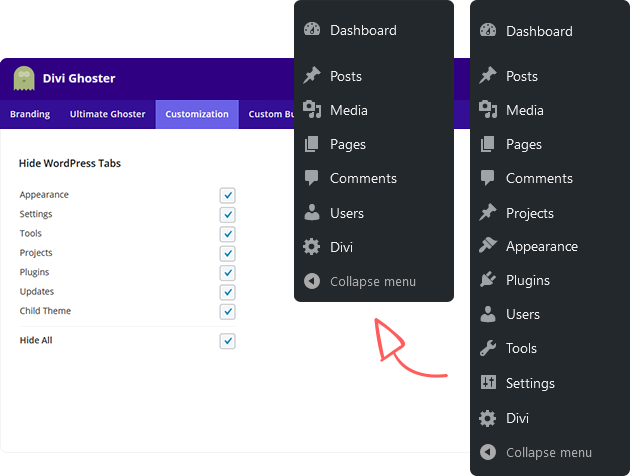Open Divi label in full menu
The height and width of the screenshot is (476, 630).
click(518, 418)
